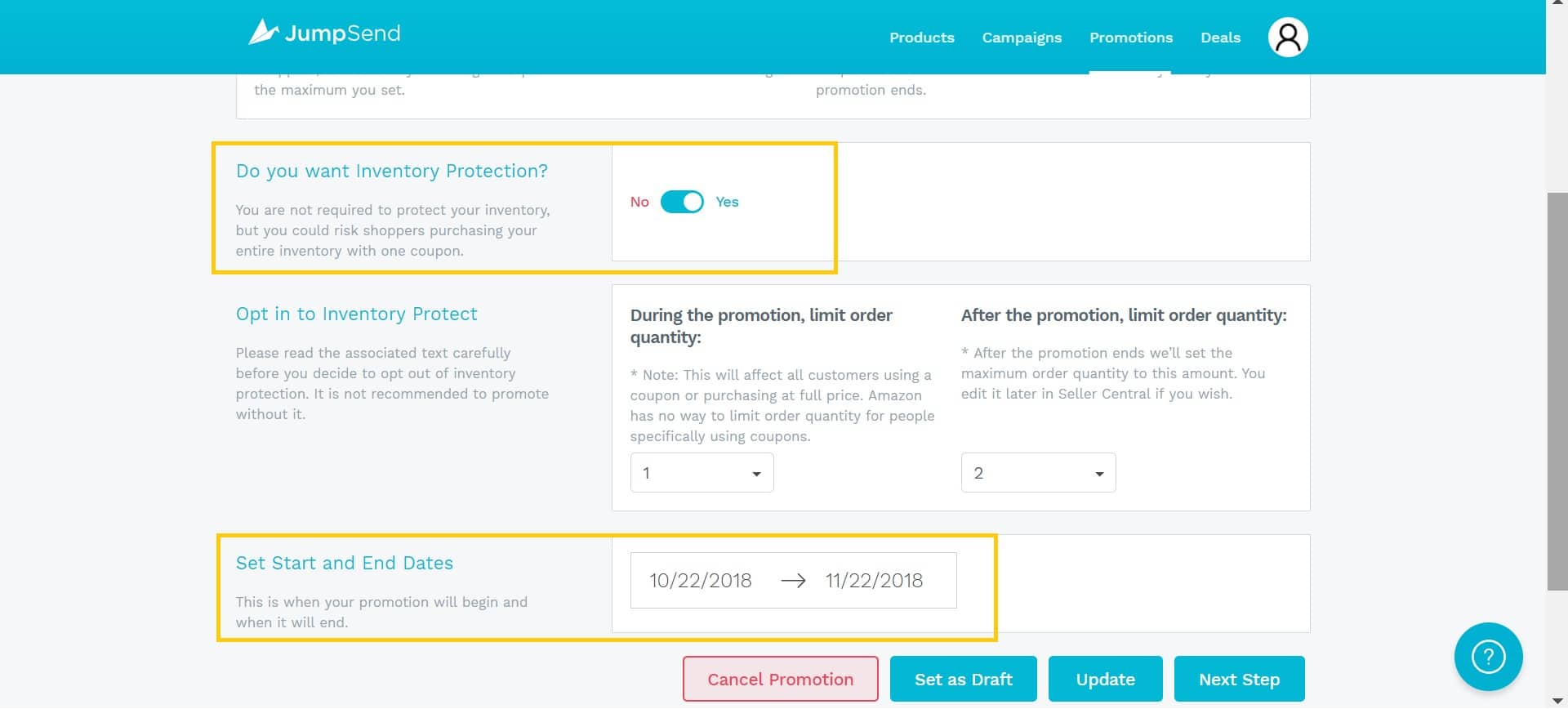The height and width of the screenshot is (709, 1568).
Task: Click the Cancel Promotion button
Action: pyautogui.click(x=780, y=679)
